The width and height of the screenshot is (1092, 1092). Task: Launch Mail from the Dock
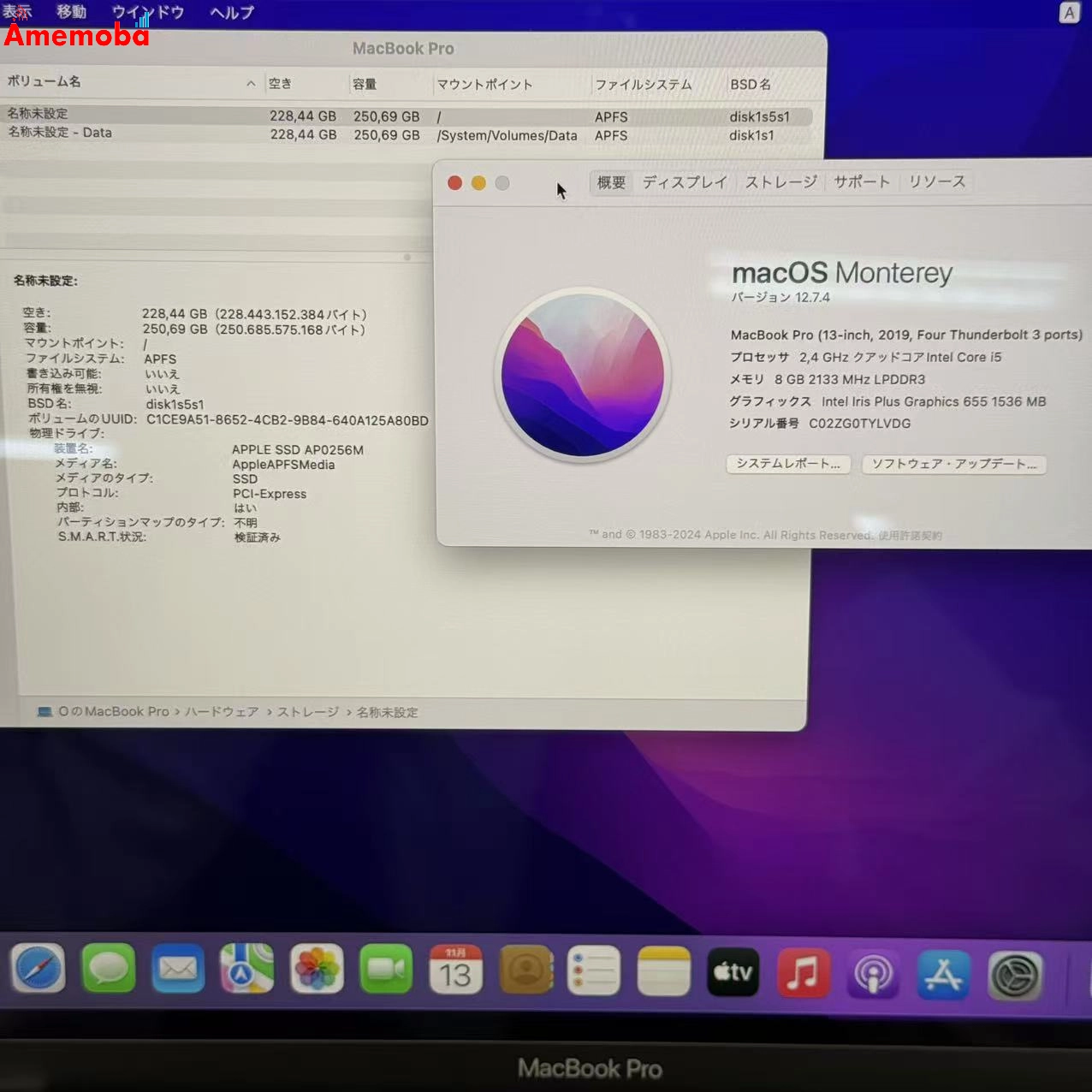[178, 970]
